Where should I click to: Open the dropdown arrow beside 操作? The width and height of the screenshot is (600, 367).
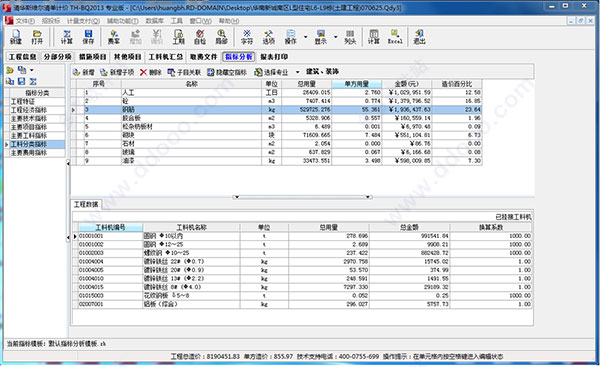click(x=305, y=37)
